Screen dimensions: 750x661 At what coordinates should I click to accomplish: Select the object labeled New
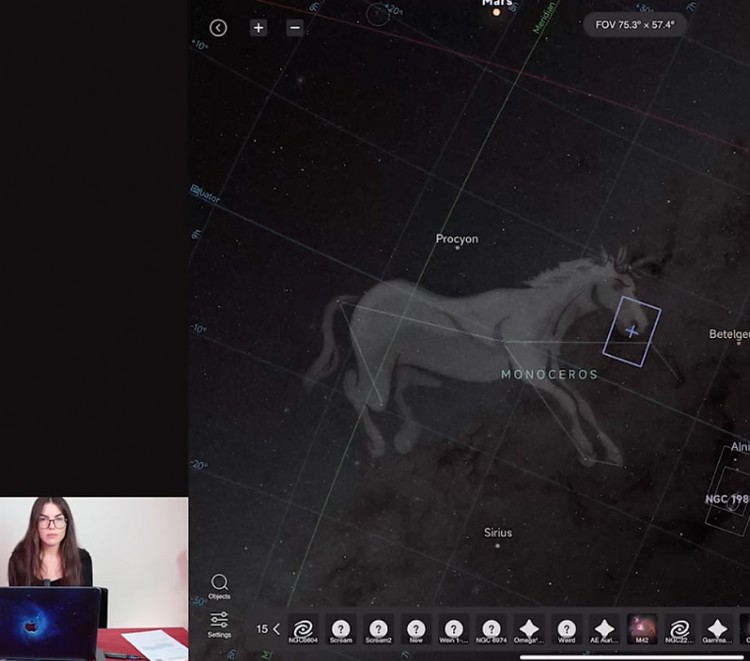tap(416, 629)
